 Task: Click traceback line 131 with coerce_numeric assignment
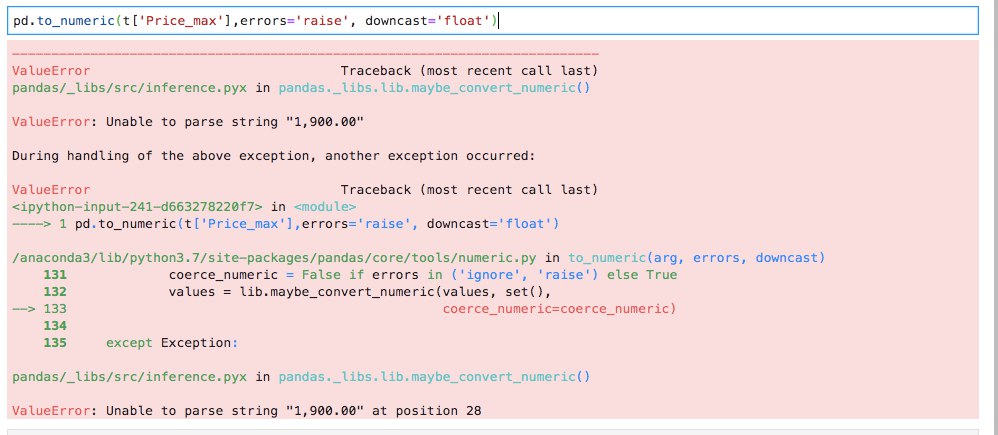tap(360, 275)
